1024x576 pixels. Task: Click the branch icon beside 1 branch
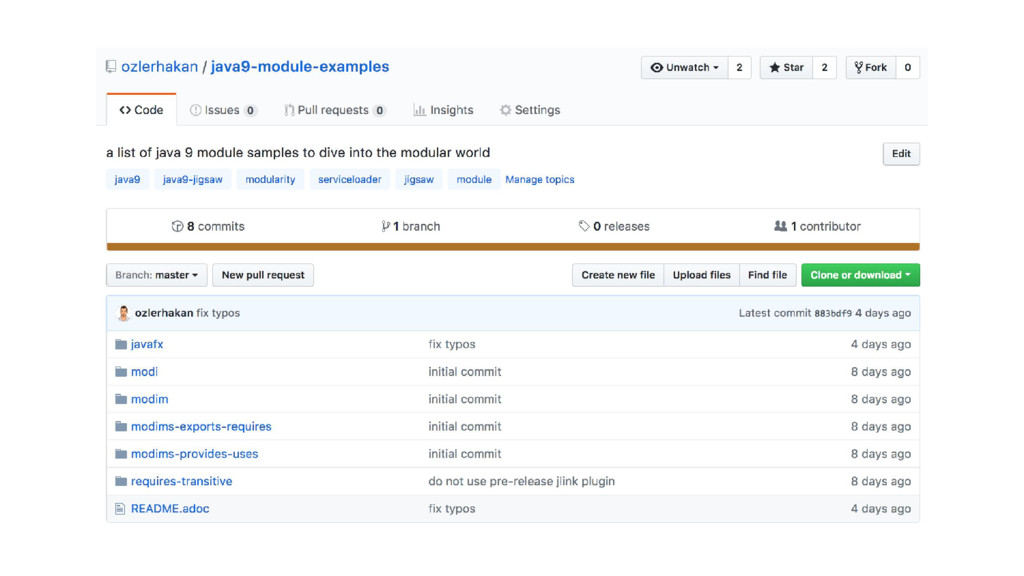(386, 227)
